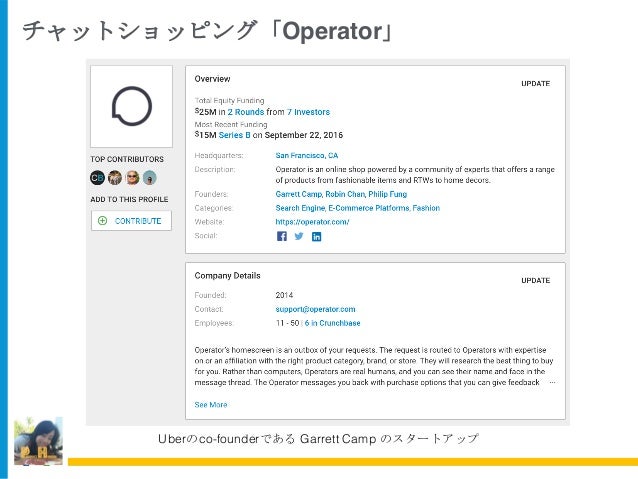Viewport: 638px width, 479px height.
Task: Click the Most Recent Funding label
Action: tap(231, 125)
